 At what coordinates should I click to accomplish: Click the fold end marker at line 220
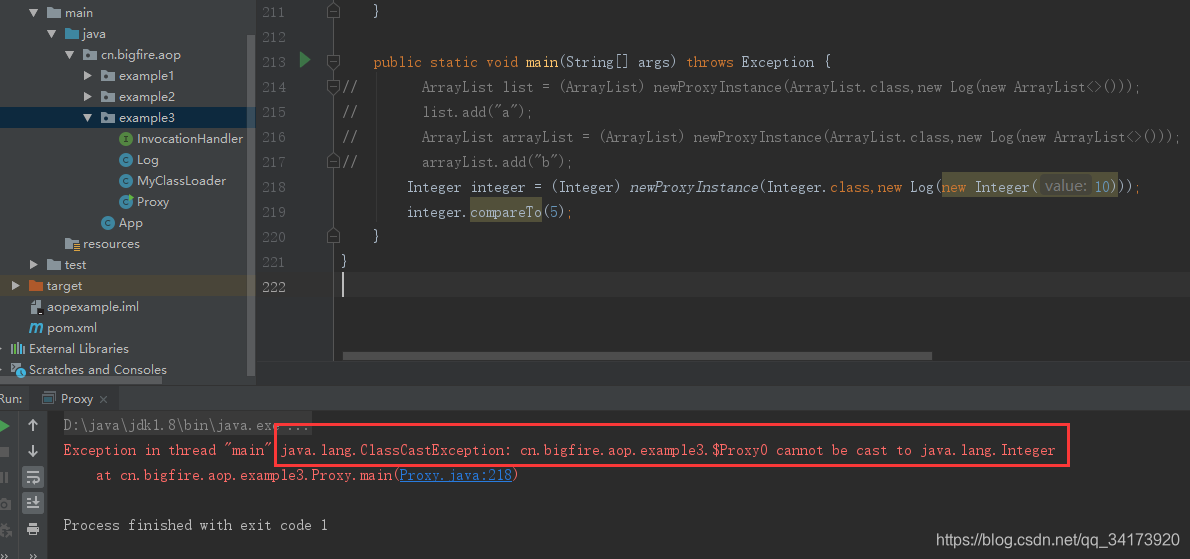pyautogui.click(x=332, y=235)
